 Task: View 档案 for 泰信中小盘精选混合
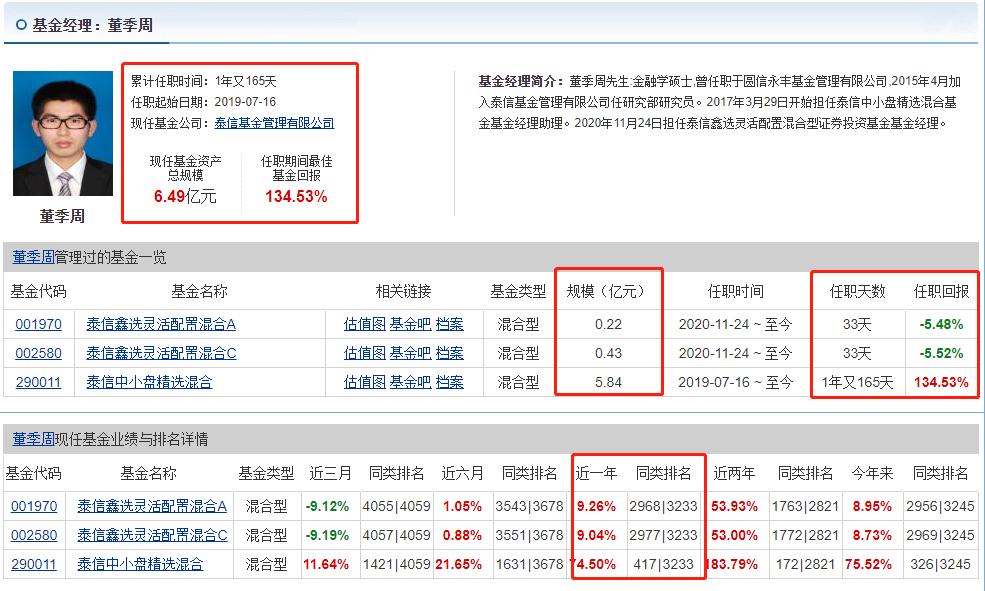450,381
